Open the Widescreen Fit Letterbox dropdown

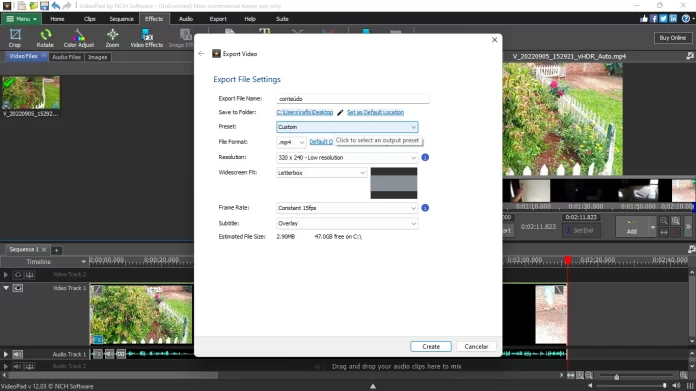point(321,173)
